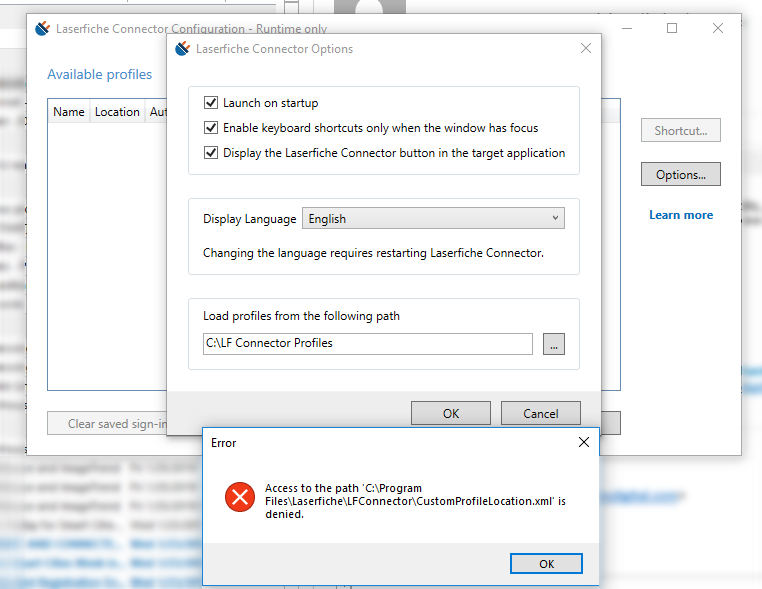
Task: Toggle the Launch on startup checkbox
Action: [x=211, y=103]
